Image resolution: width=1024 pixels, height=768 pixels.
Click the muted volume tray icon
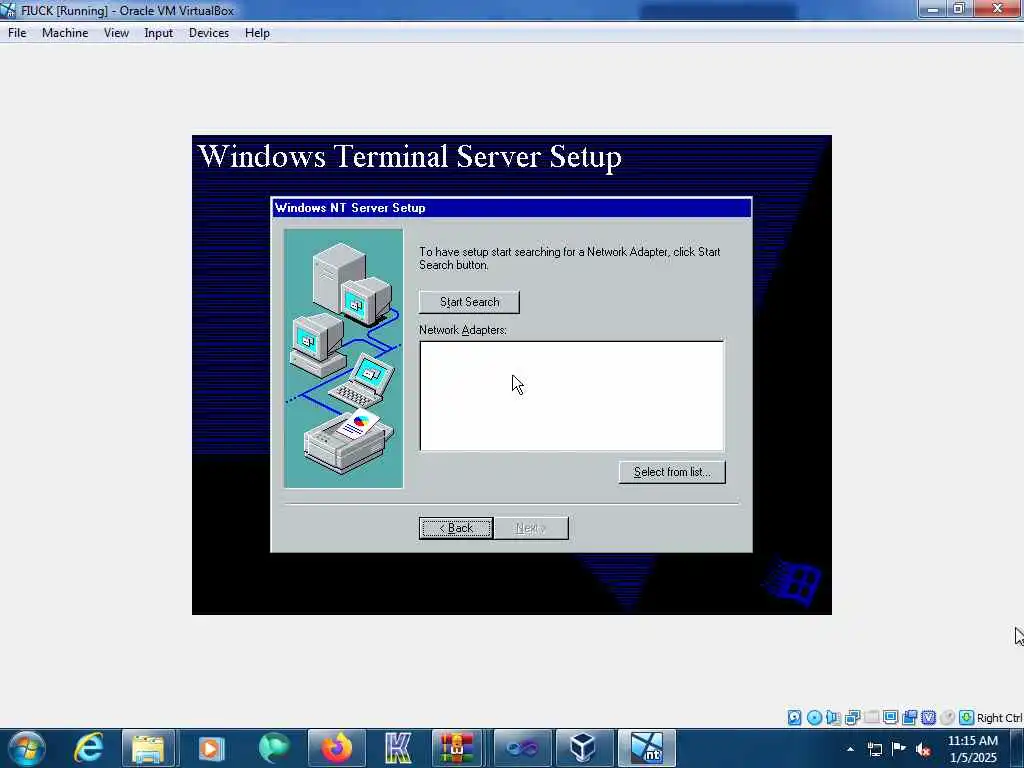pos(923,750)
